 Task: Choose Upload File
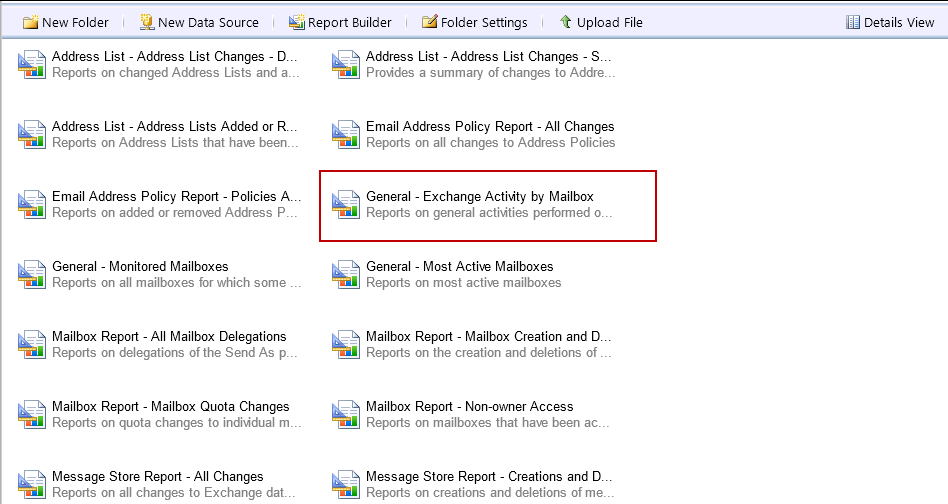pyautogui.click(x=609, y=22)
